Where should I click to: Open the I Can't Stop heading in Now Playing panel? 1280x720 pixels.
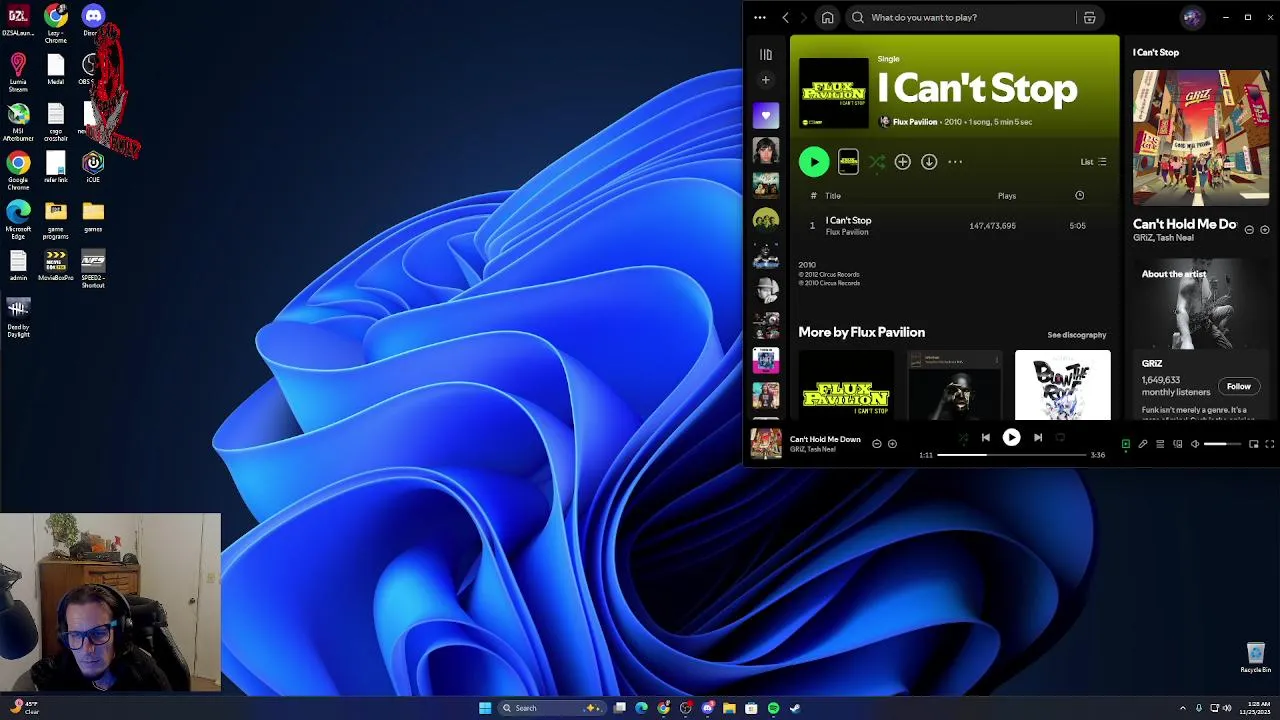point(1156,52)
